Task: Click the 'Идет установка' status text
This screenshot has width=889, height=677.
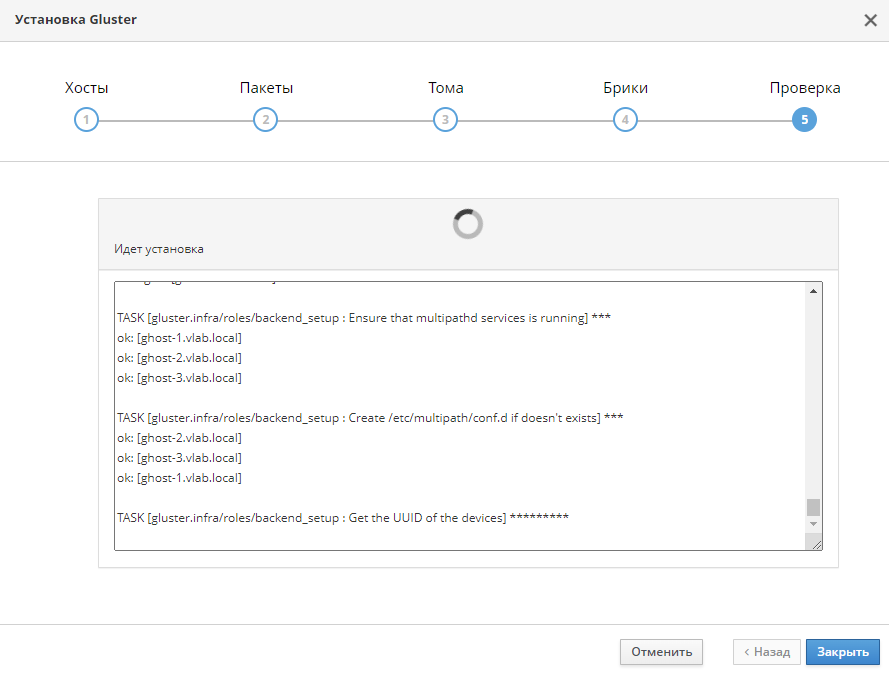Action: [x=159, y=249]
